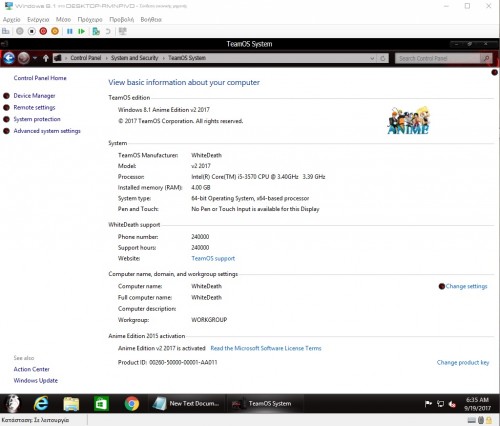
Task: Open the Προβολή menu
Action: (x=122, y=20)
